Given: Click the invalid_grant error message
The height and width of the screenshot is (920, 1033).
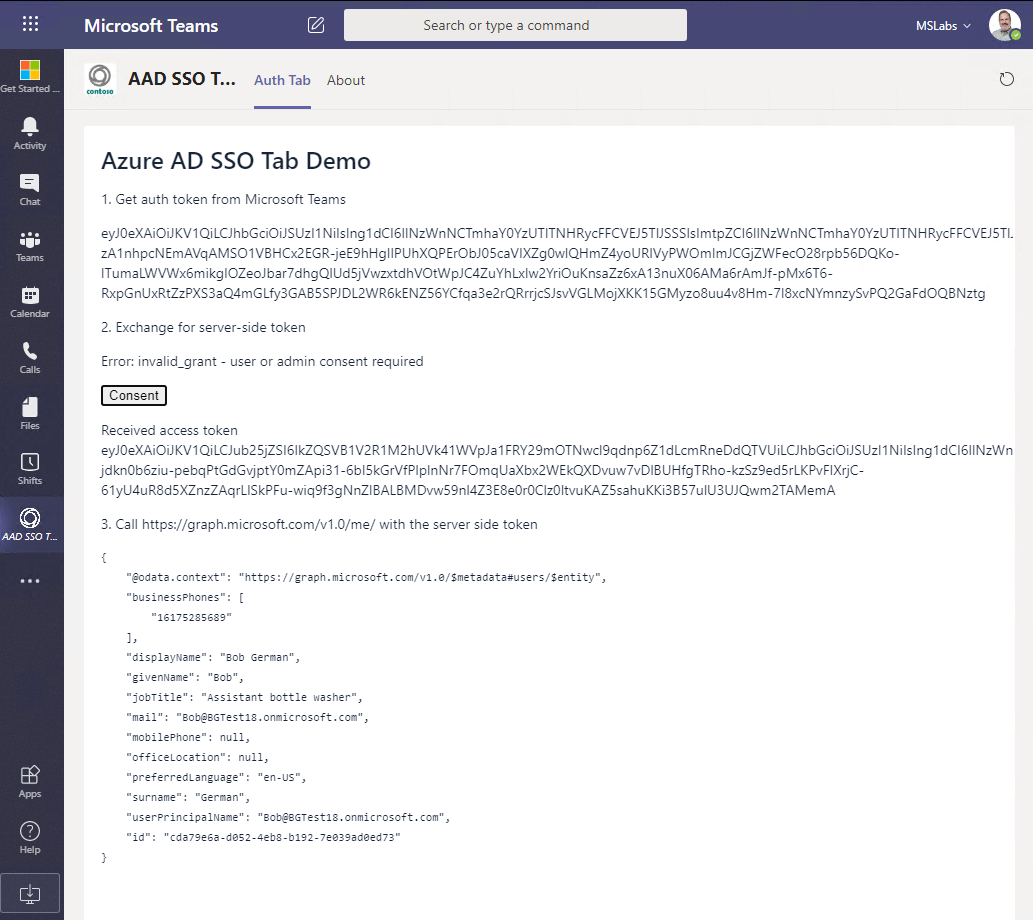Looking at the screenshot, I should click(262, 362).
